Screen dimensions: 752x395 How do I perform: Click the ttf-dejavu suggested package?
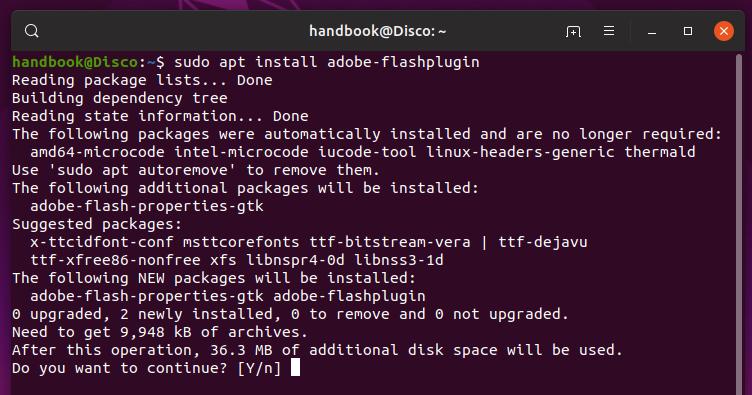543,242
